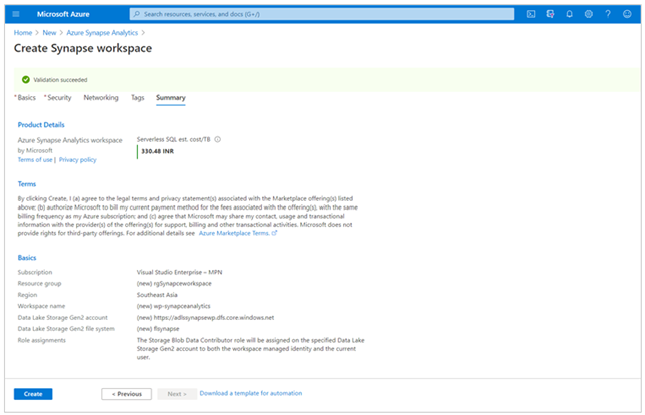Focus the Search resources, services, and docs field
The image size is (645, 415).
[322, 14]
